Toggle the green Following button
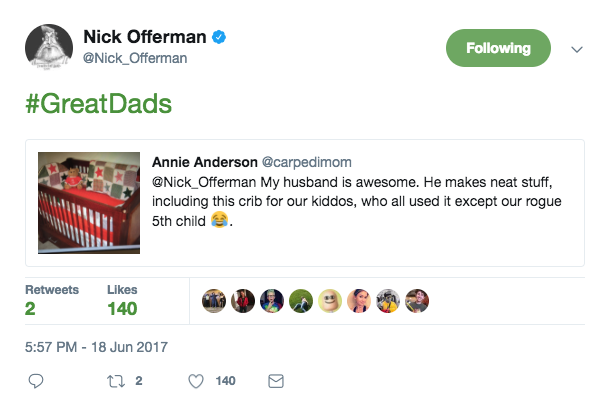Viewport: 608px width, 399px height. (498, 48)
